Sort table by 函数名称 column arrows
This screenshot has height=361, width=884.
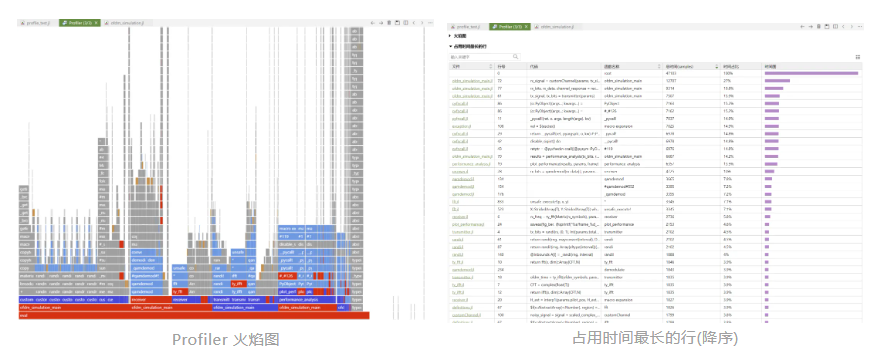point(660,67)
